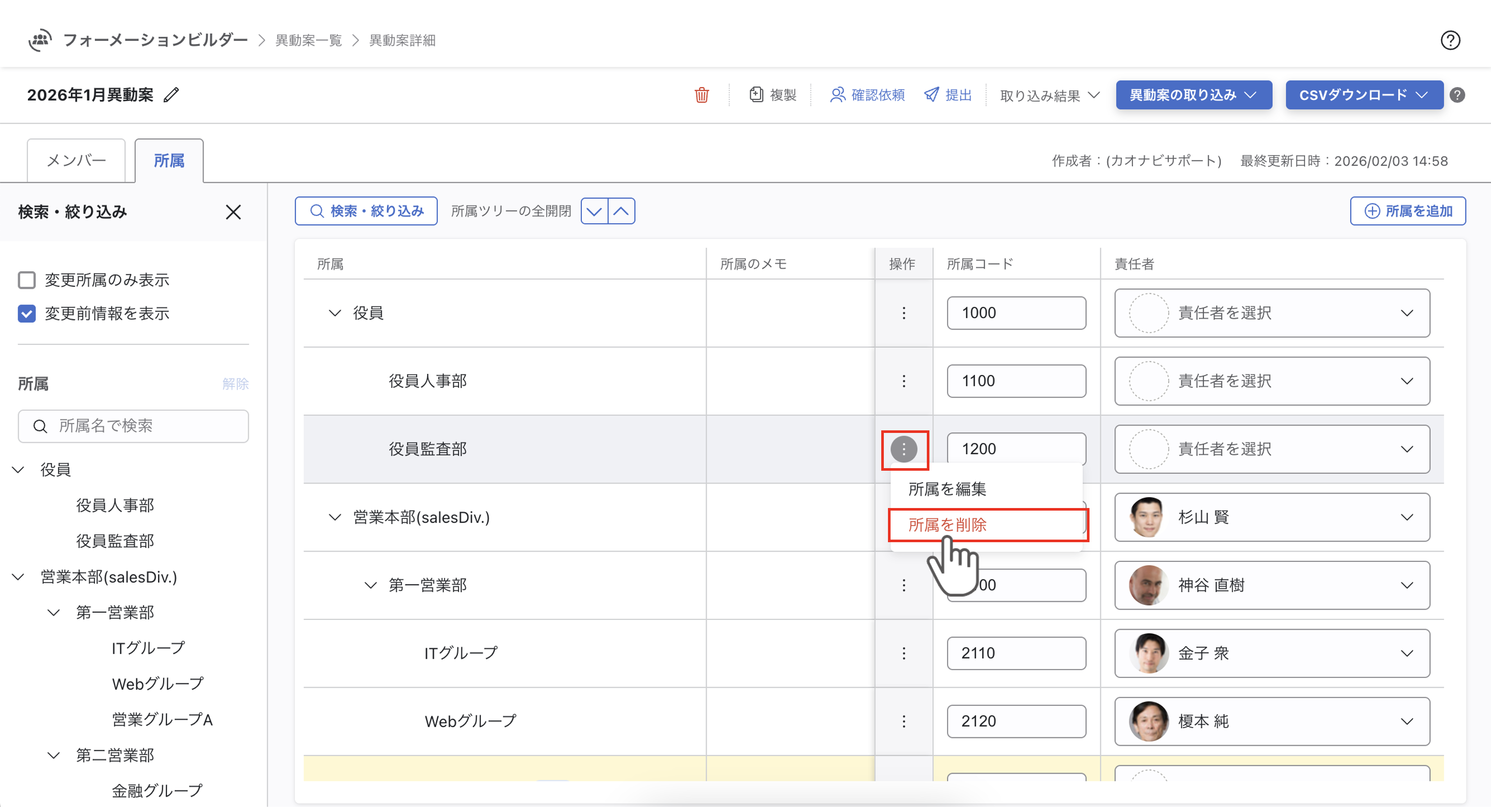The width and height of the screenshot is (1491, 812).
Task: Collapse 営業本部(salesDiv.) in sidebar tree
Action: point(19,577)
